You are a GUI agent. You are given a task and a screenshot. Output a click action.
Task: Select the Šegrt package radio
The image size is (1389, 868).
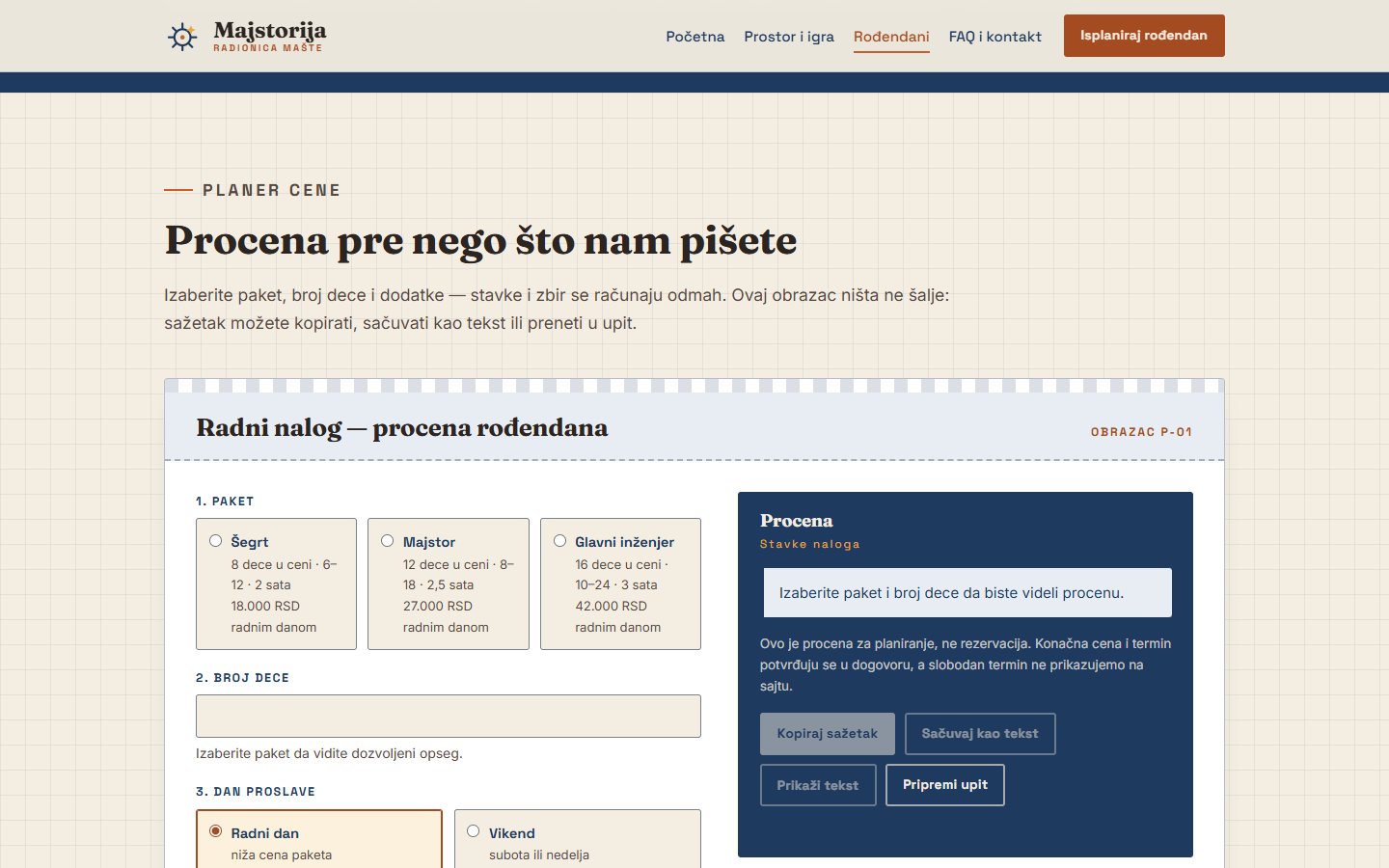216,541
